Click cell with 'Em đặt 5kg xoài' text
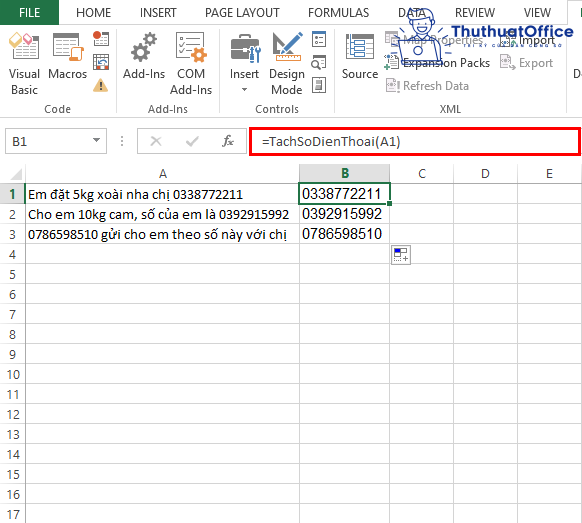582x523 pixels. (162, 194)
